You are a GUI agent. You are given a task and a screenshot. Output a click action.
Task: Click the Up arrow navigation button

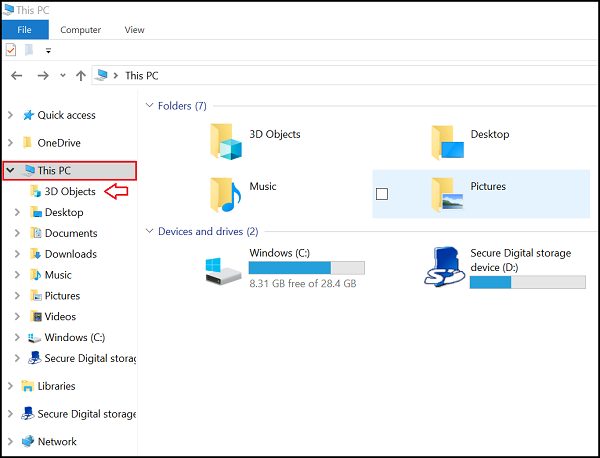[80, 76]
